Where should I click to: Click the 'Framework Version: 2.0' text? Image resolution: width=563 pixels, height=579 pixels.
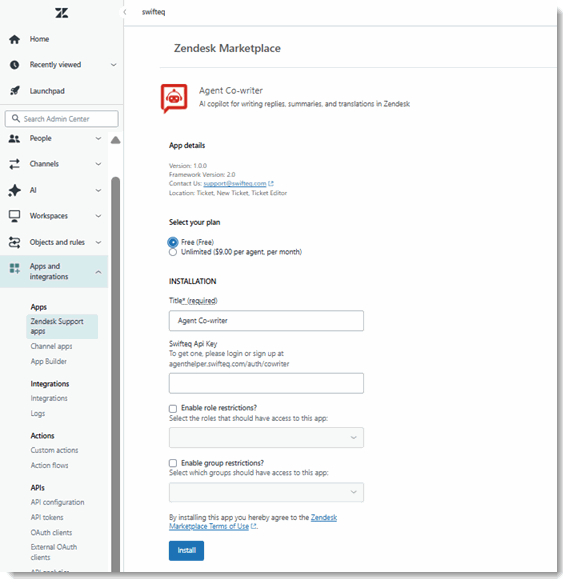[202, 175]
